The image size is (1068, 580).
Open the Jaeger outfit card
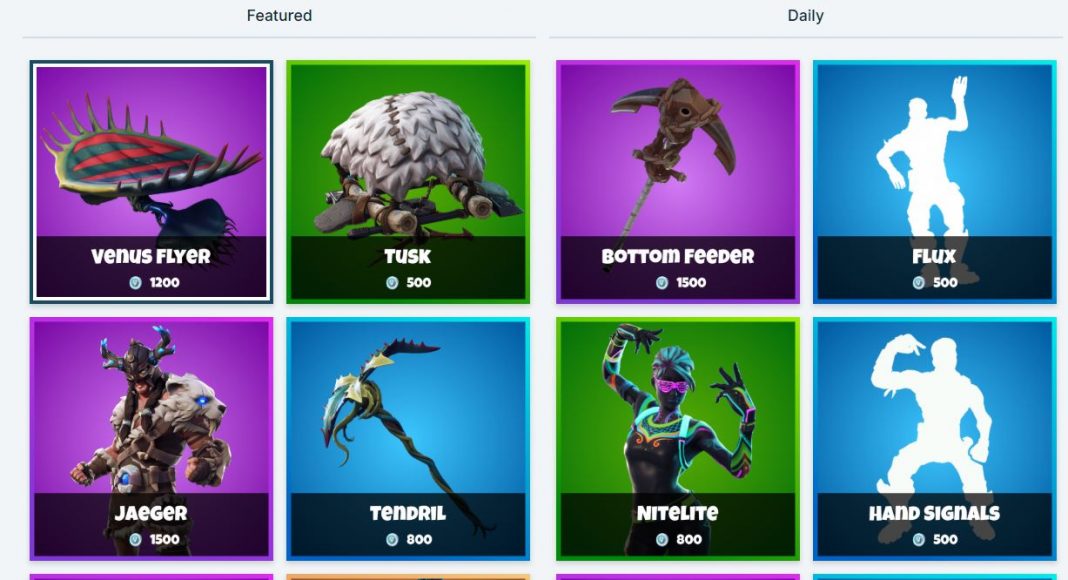[151, 439]
